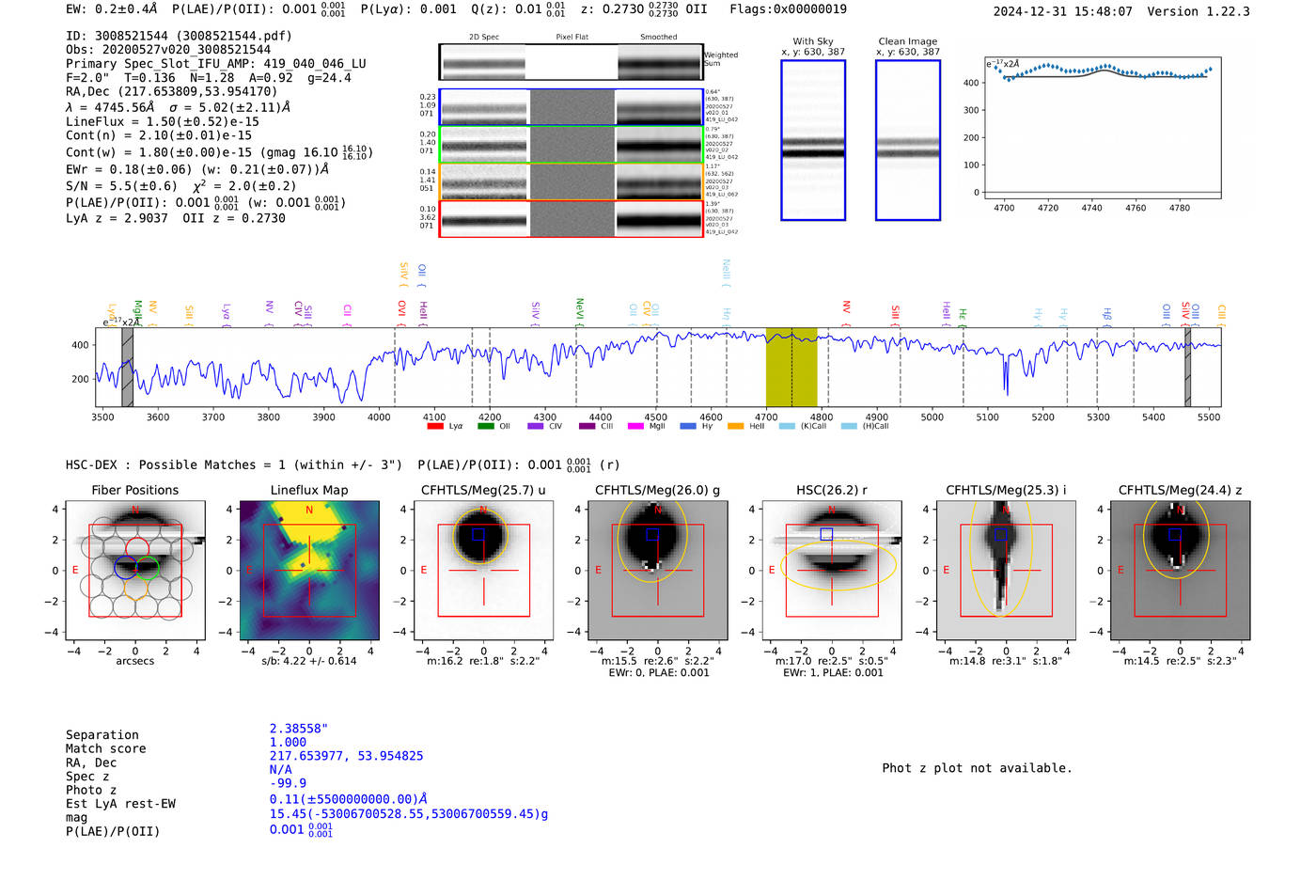Click the emission line fit plot
The width and height of the screenshot is (1316, 896).
[x=1103, y=128]
